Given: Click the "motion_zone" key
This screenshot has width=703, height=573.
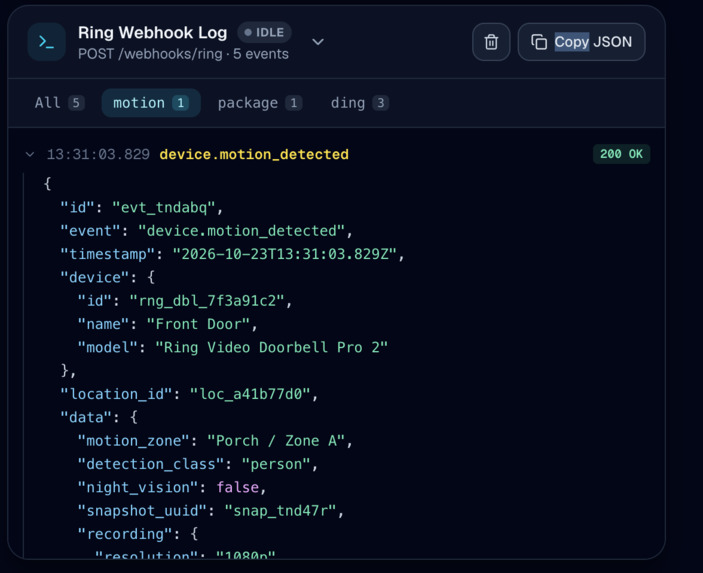Looking at the screenshot, I should (x=134, y=441).
